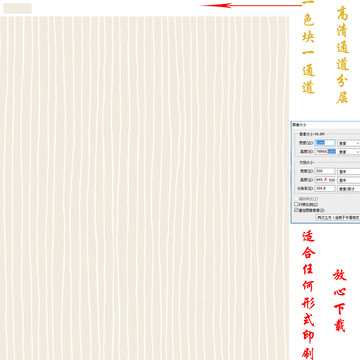The width and height of the screenshot is (360, 360).
Task: Click the resolution field showing 304.8
Action: [x=325, y=188]
